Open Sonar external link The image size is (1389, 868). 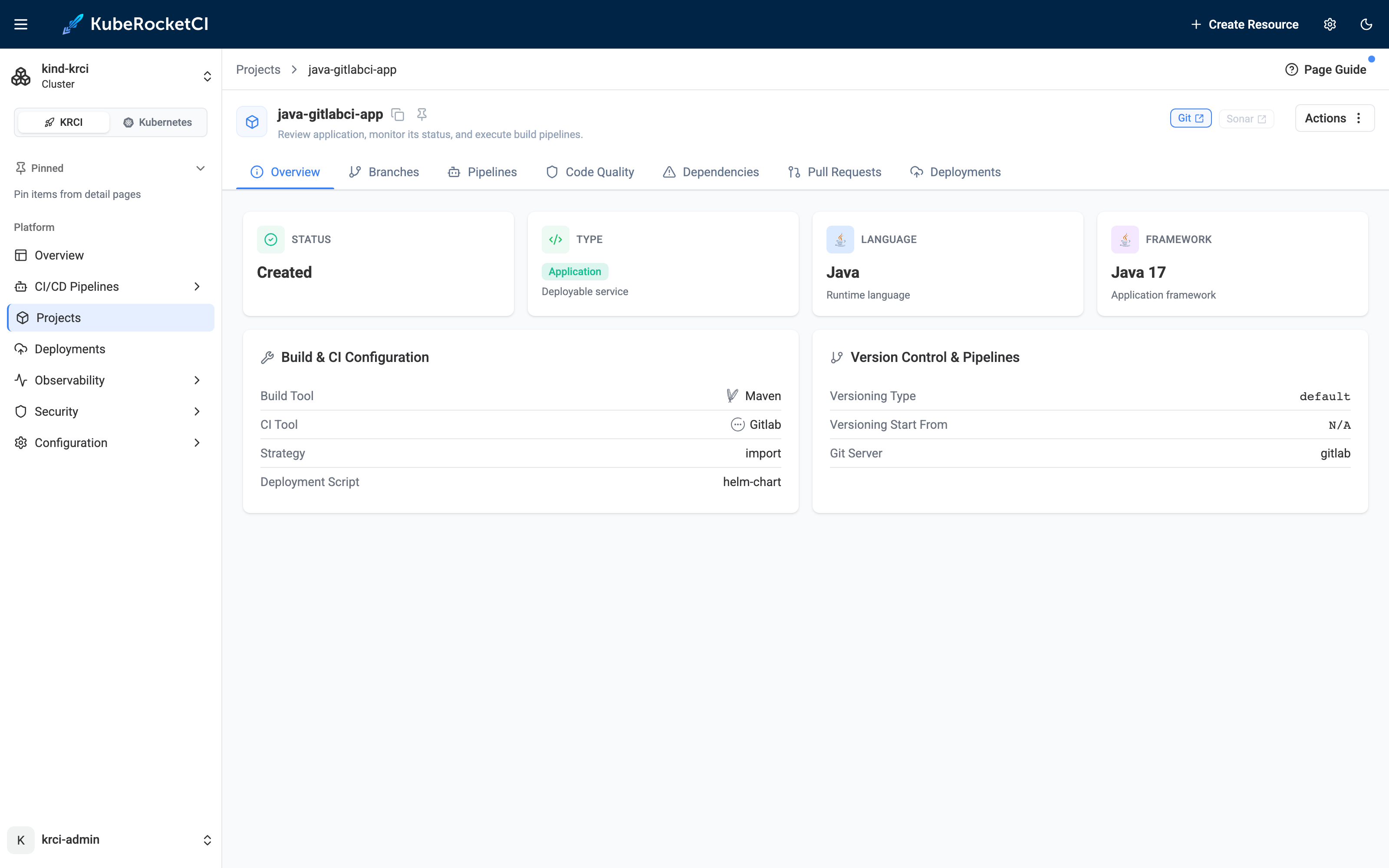1246,119
